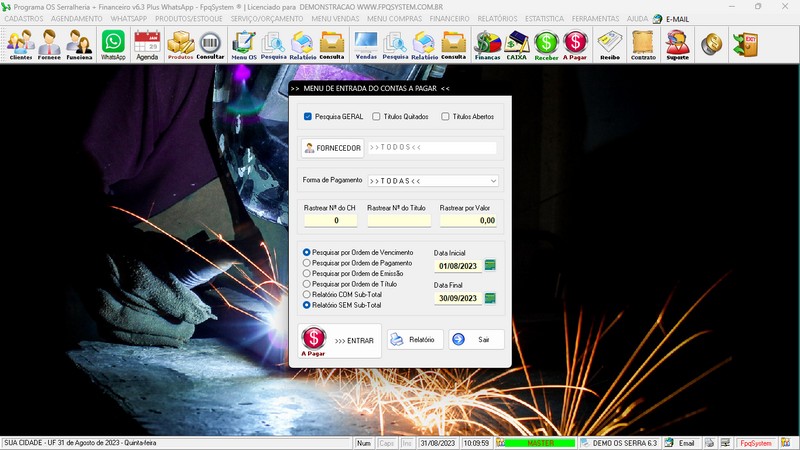Screen dimensions: 800x450
Task: Open calendar picker for Data Inicial
Action: coord(490,266)
